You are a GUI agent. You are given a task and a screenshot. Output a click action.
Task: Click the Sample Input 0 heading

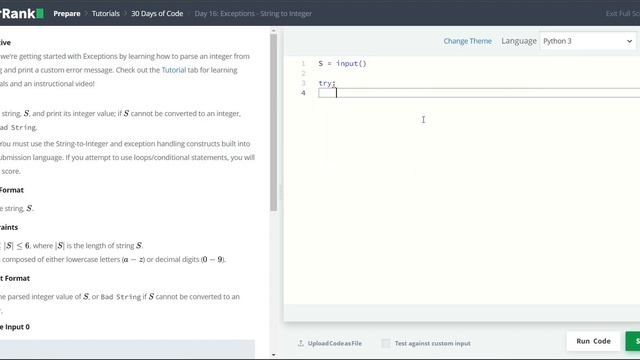[x=15, y=327]
